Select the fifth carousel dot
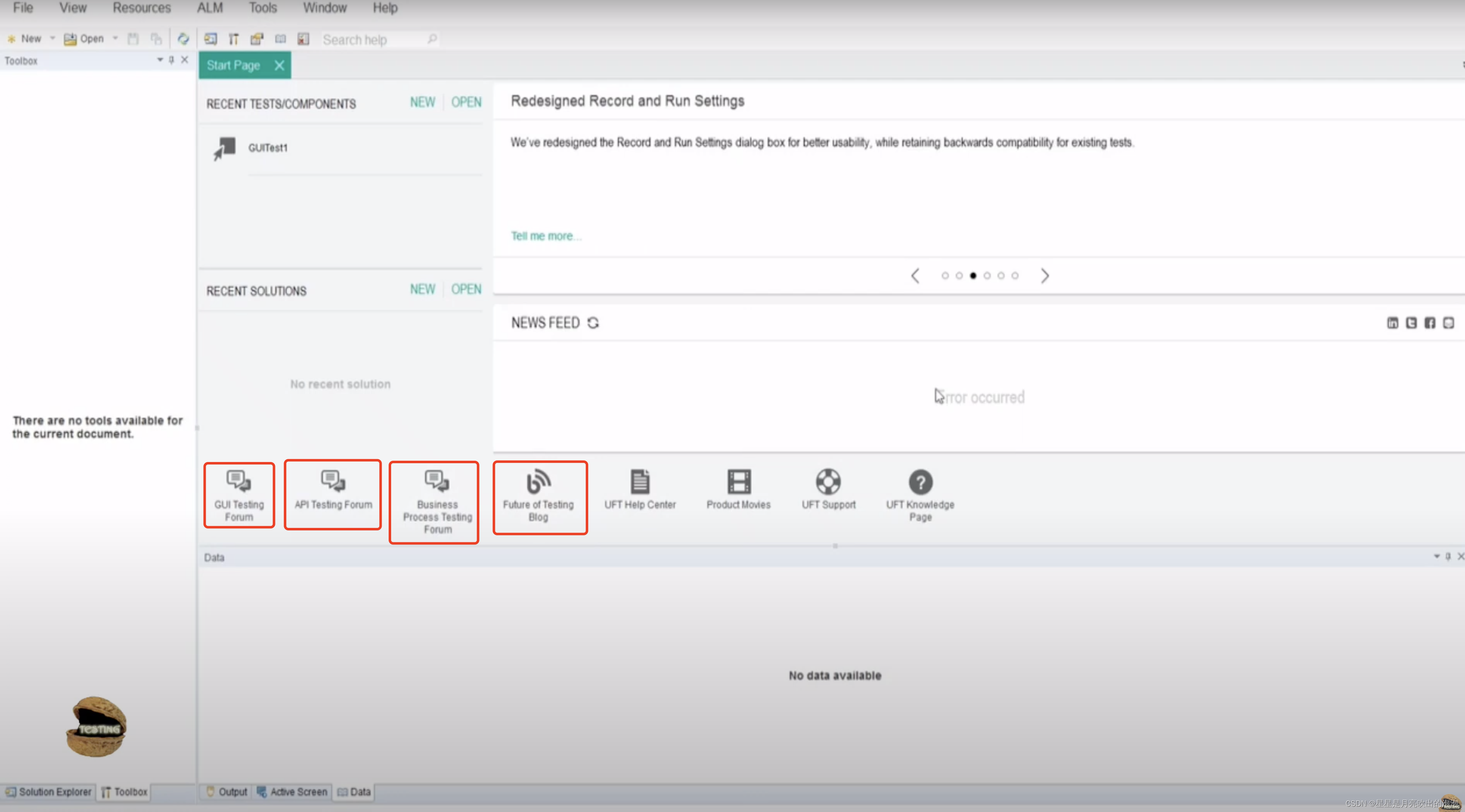 click(1001, 276)
